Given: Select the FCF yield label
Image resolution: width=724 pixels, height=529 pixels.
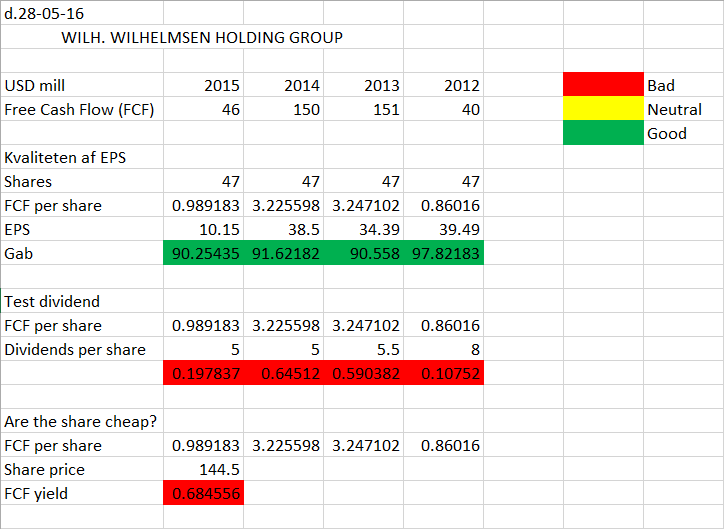Looking at the screenshot, I should pyautogui.click(x=36, y=493).
